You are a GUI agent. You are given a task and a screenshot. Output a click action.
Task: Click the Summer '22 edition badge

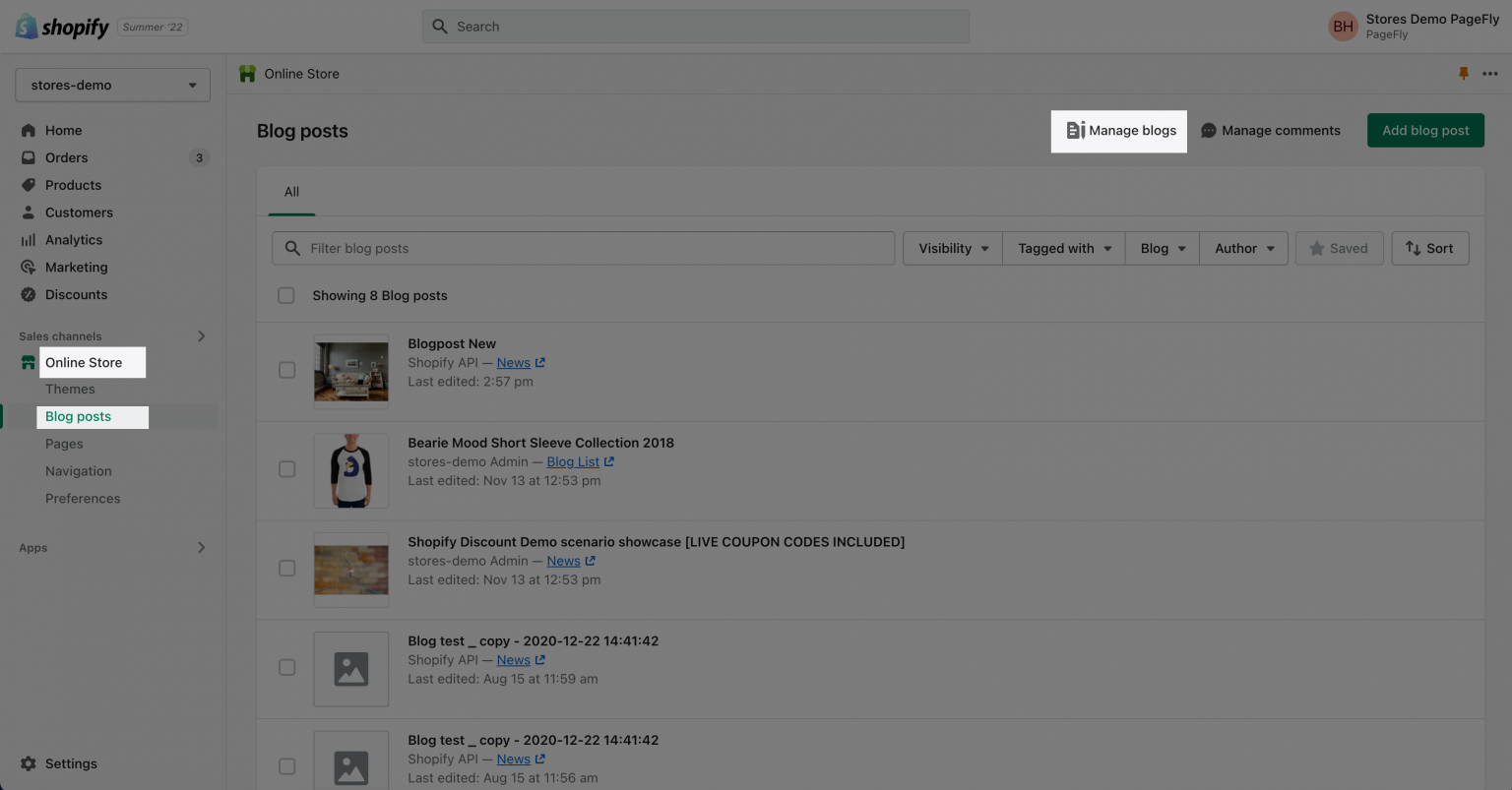[x=153, y=28]
